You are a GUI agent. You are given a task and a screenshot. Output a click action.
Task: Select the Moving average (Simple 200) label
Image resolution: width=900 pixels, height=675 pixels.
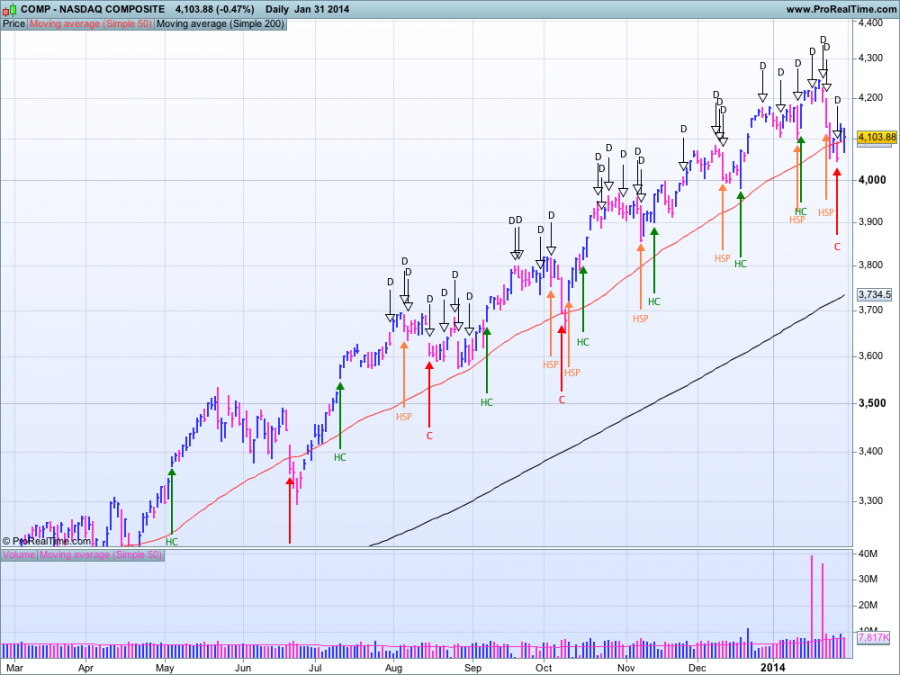(x=220, y=24)
